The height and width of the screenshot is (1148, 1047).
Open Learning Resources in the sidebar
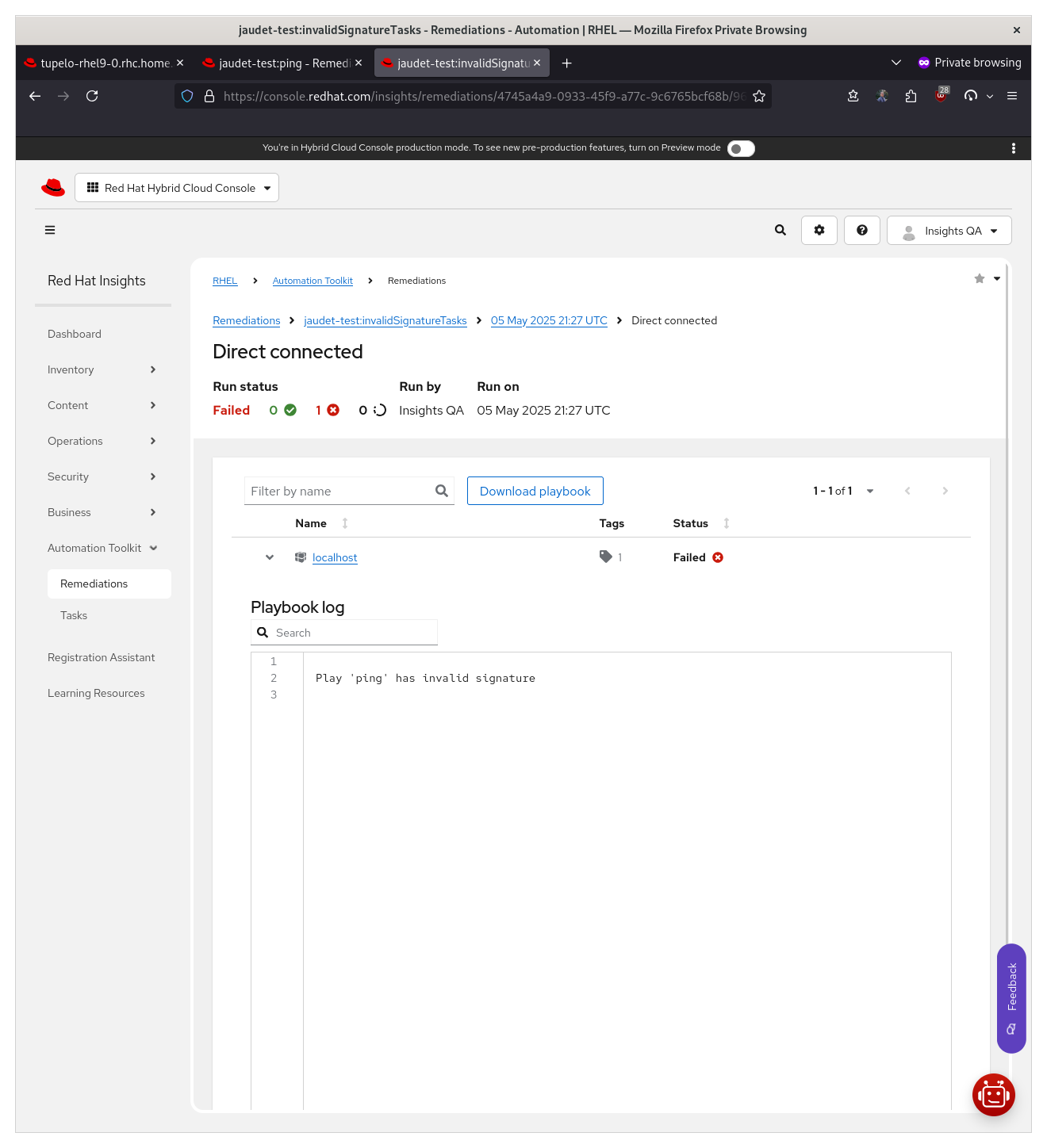pyautogui.click(x=96, y=693)
